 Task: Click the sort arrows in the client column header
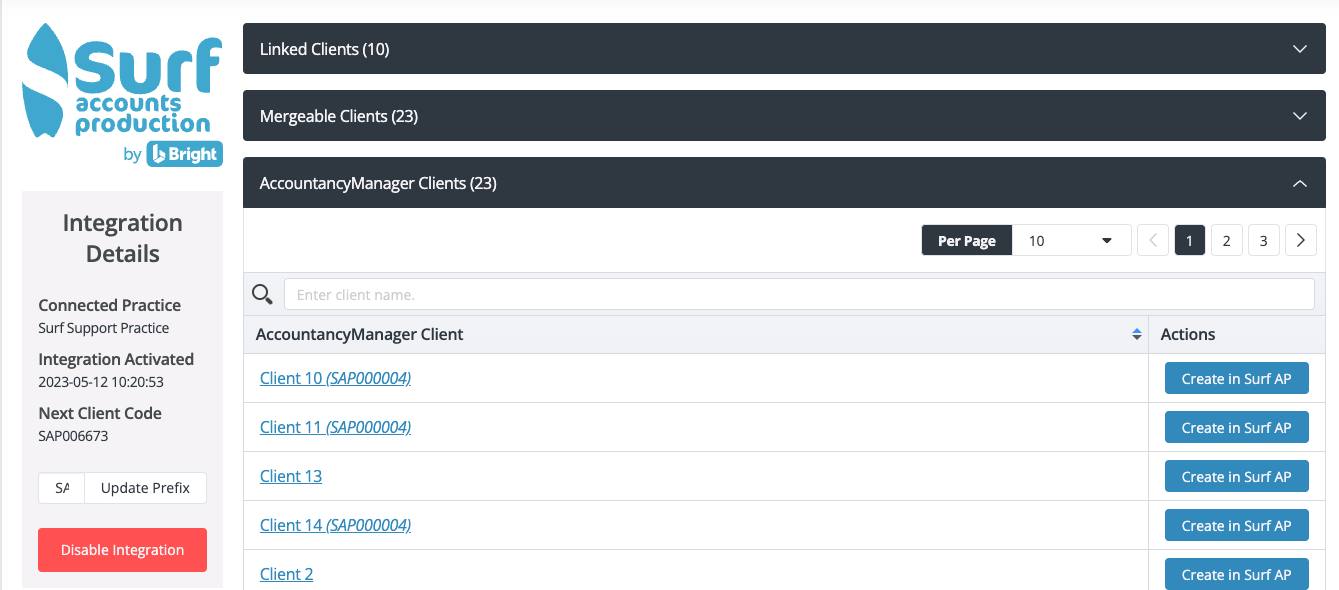coord(1136,334)
